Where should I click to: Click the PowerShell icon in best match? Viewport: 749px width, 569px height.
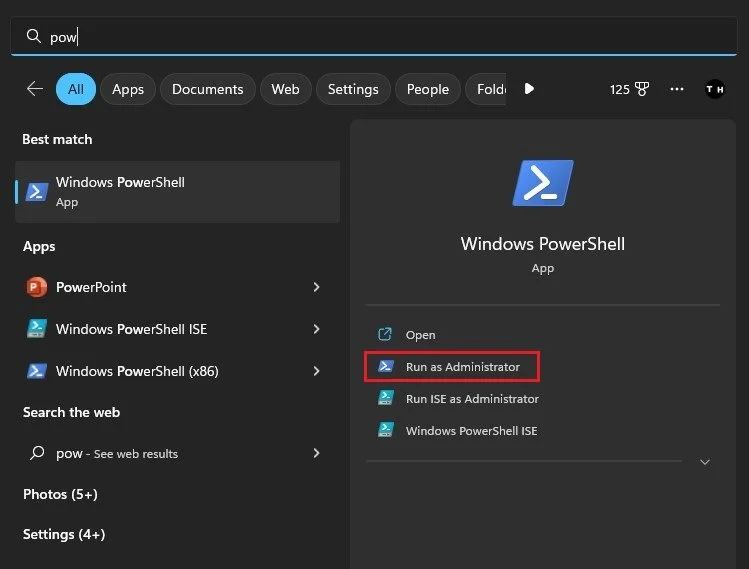pos(37,192)
